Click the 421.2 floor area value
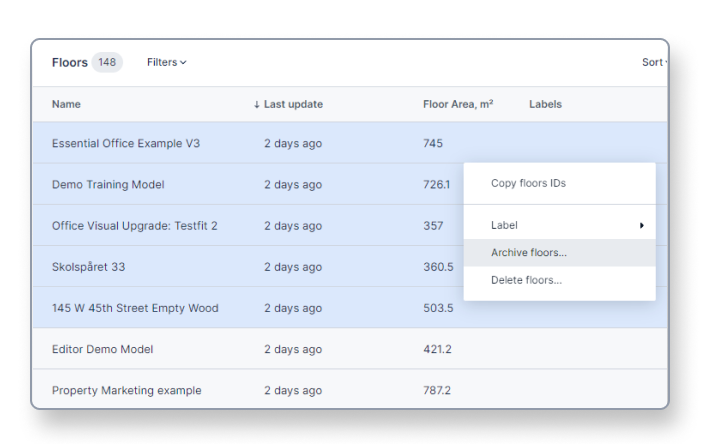704x444 pixels. pyautogui.click(x=437, y=349)
